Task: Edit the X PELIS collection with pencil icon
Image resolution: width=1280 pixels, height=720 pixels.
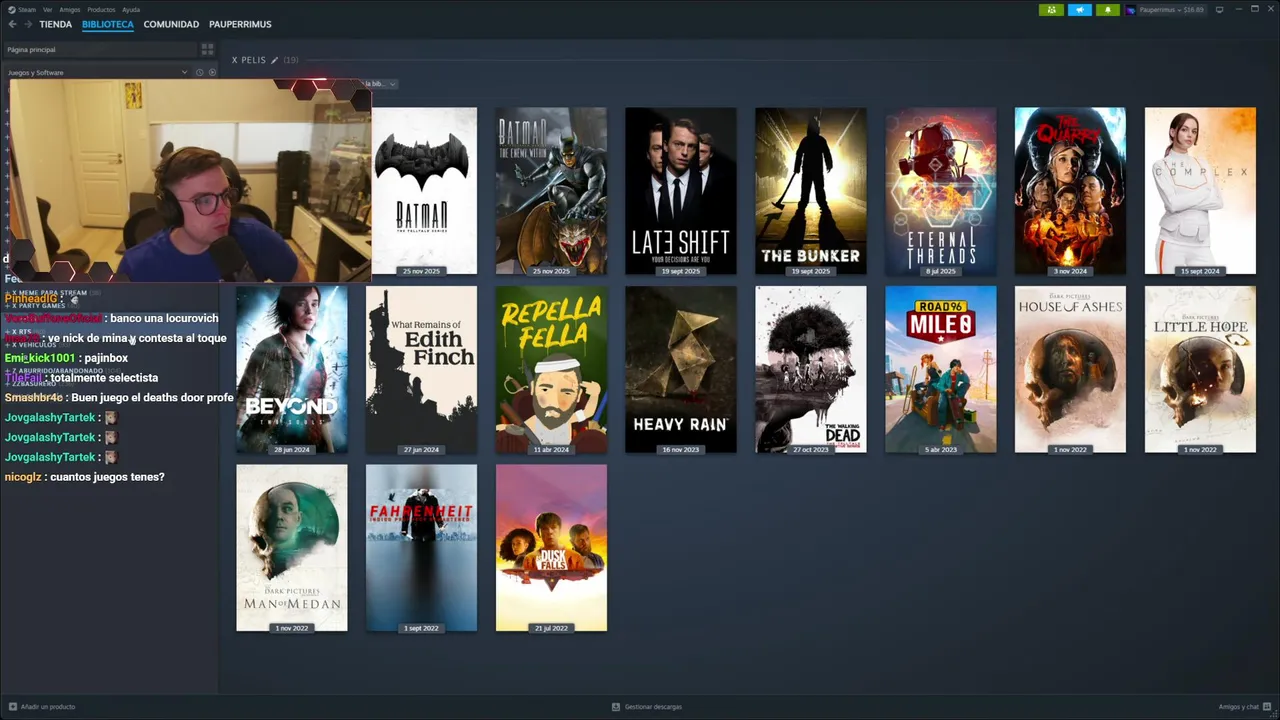Action: tap(275, 60)
